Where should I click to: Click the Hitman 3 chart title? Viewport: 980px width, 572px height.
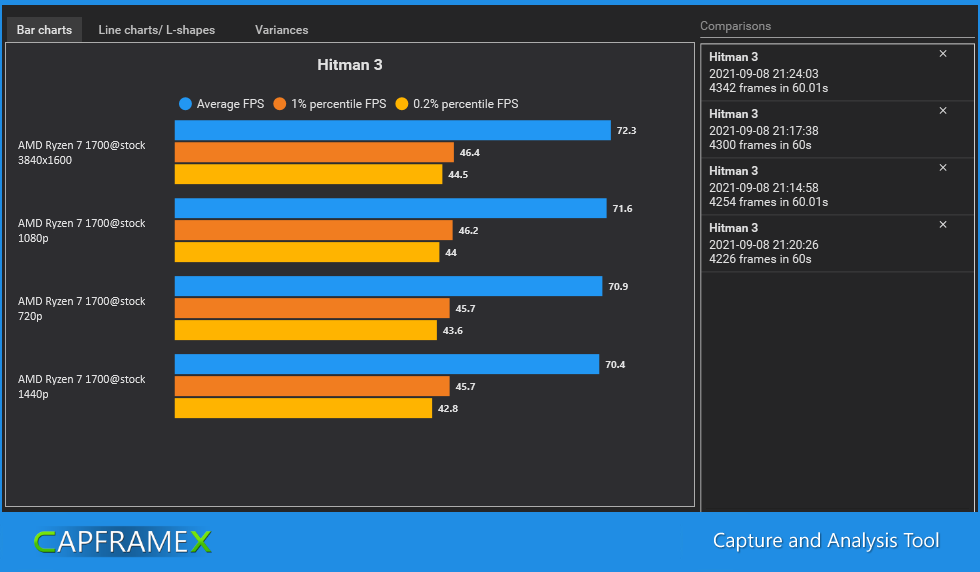349,65
